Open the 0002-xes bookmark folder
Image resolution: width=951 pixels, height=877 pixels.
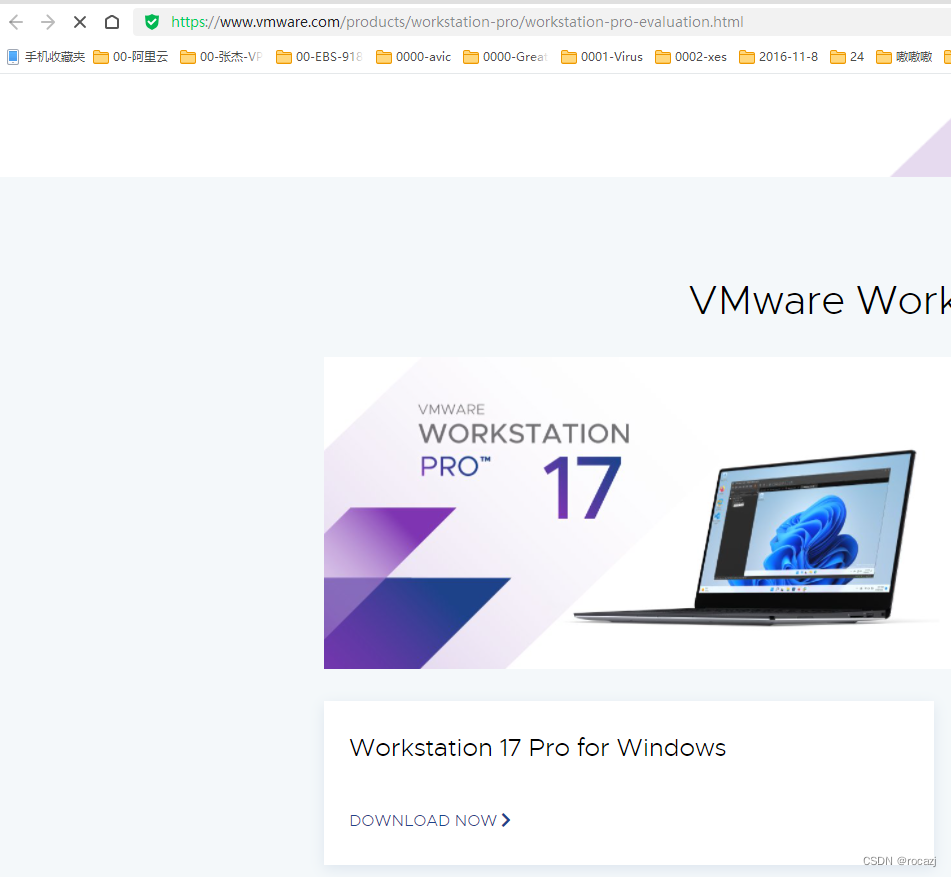point(691,57)
